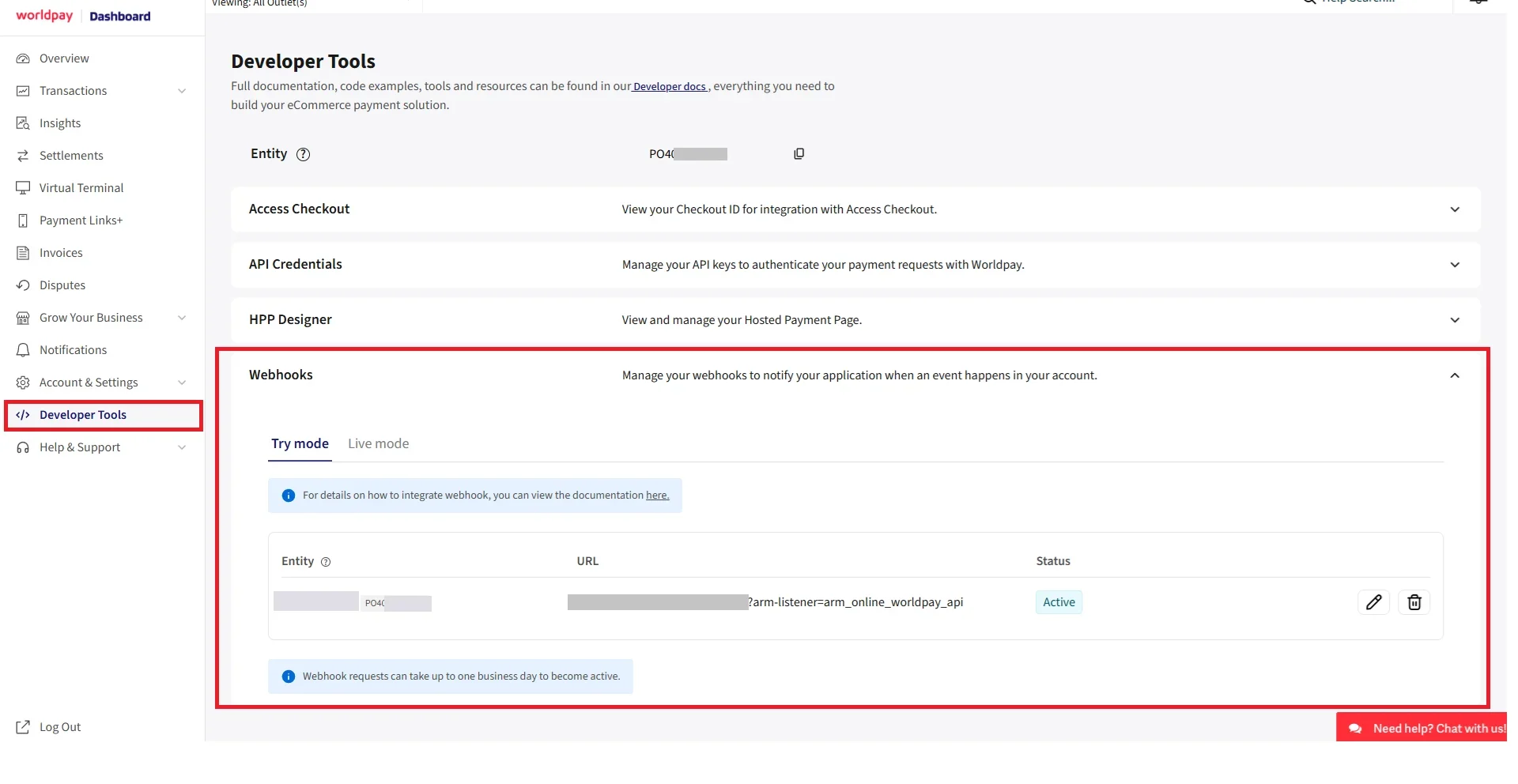1518x784 pixels.
Task: Click the info icon in business day notice
Action: 289,677
